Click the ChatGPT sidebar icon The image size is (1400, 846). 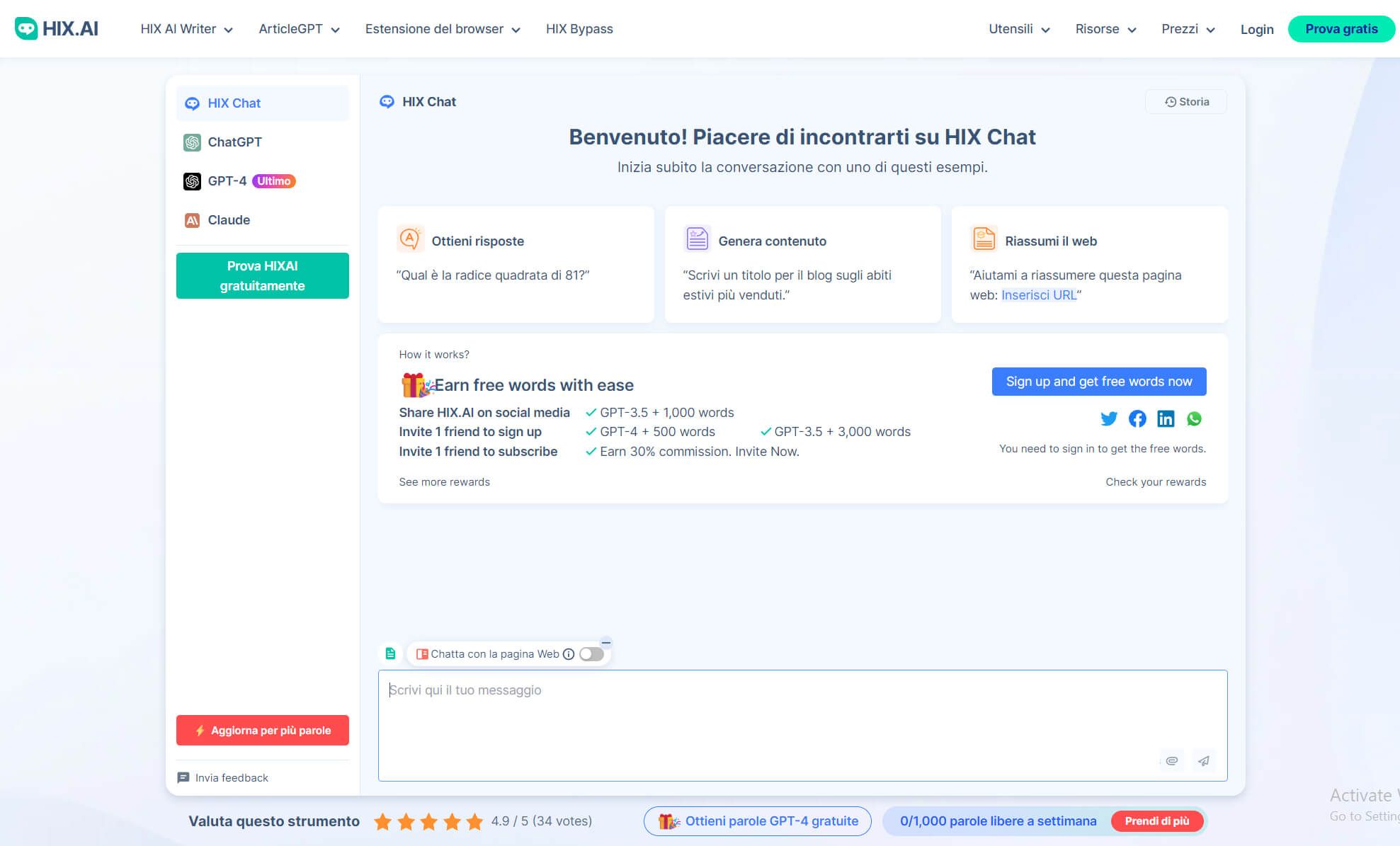point(192,142)
